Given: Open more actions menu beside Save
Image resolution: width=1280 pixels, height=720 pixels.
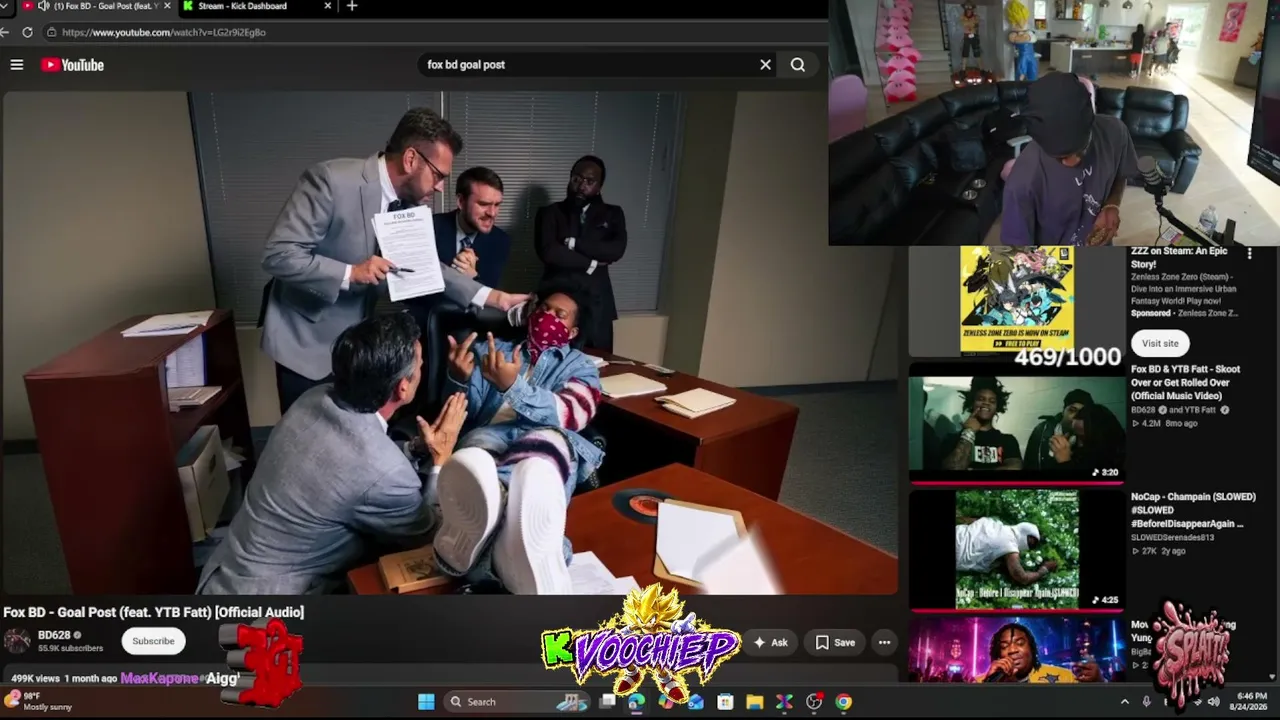Looking at the screenshot, I should (884, 642).
